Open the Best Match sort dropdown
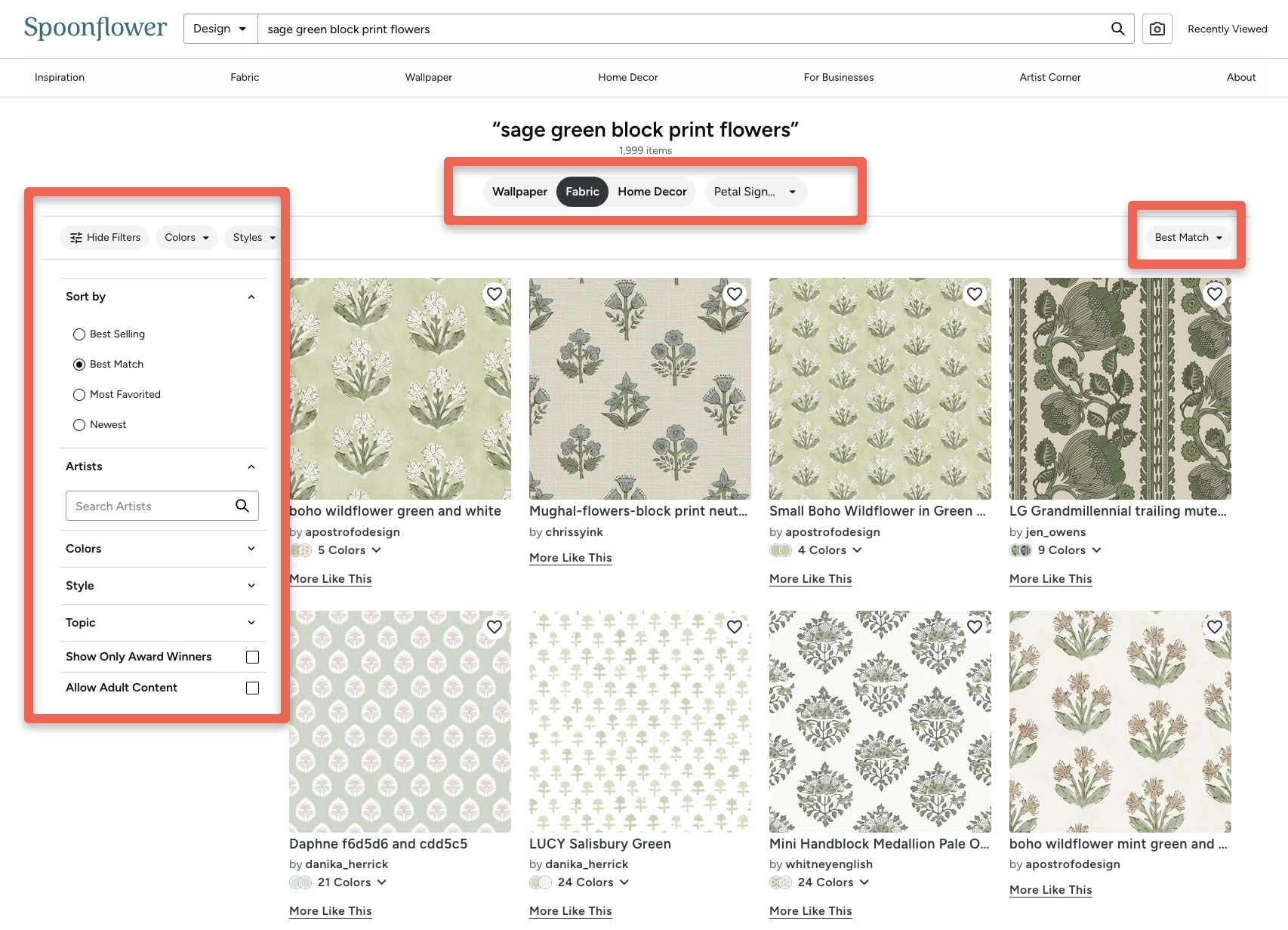 point(1187,237)
